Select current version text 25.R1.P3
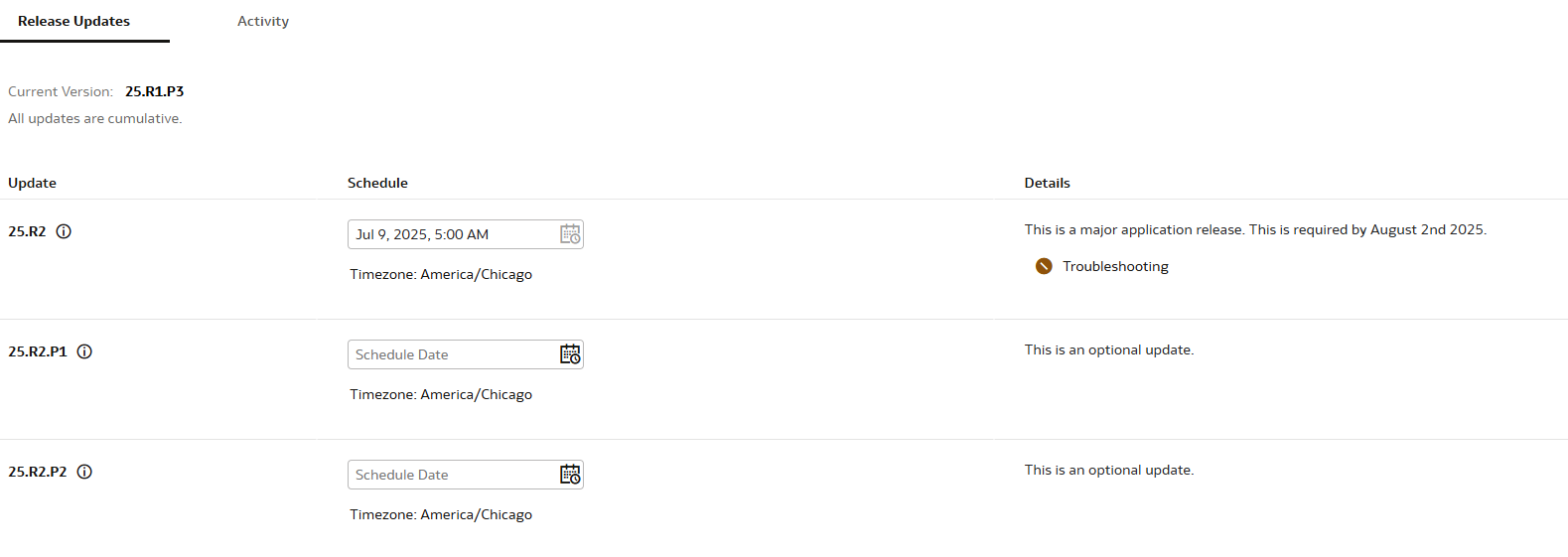 (x=154, y=91)
